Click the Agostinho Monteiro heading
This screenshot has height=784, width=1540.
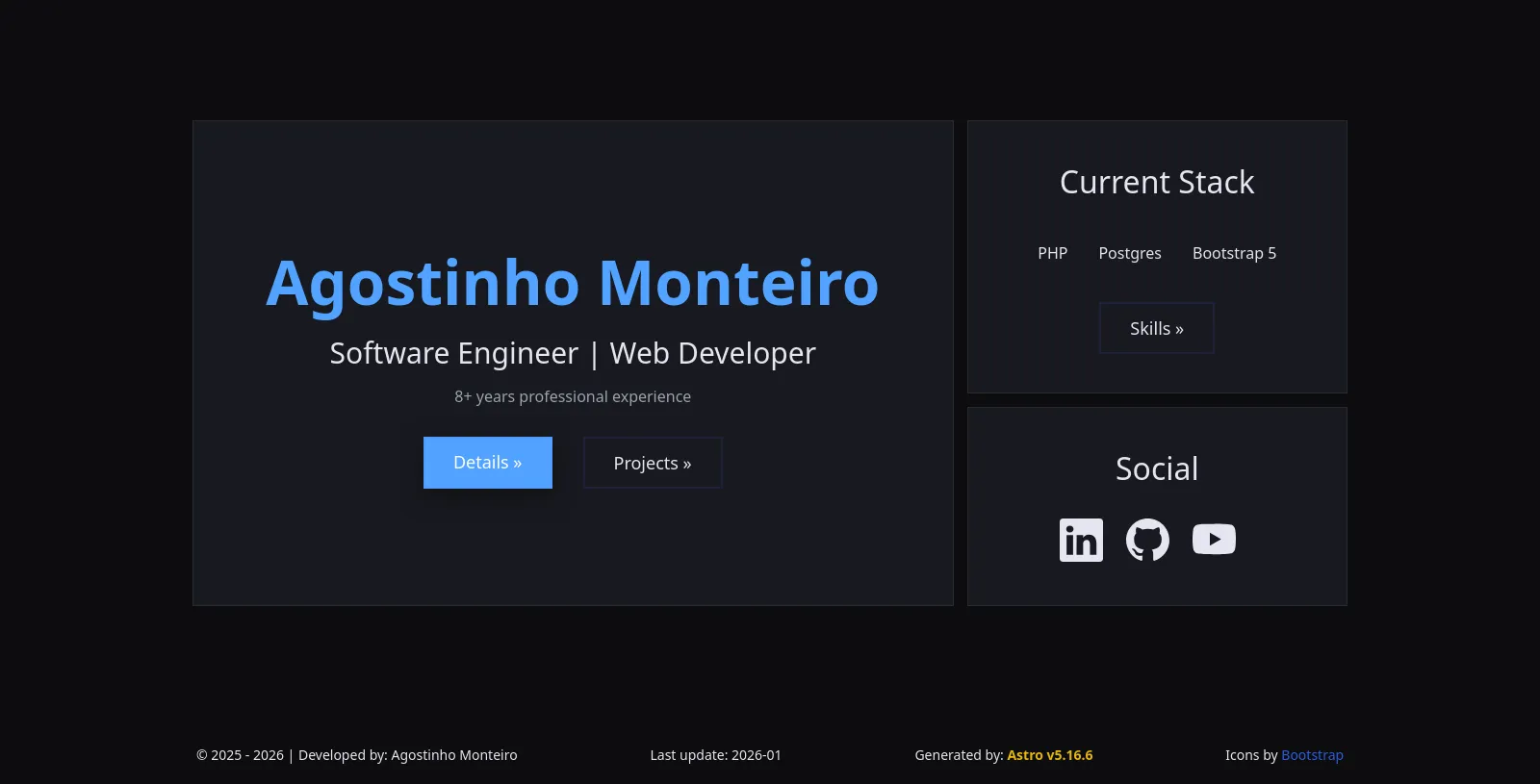(x=573, y=283)
